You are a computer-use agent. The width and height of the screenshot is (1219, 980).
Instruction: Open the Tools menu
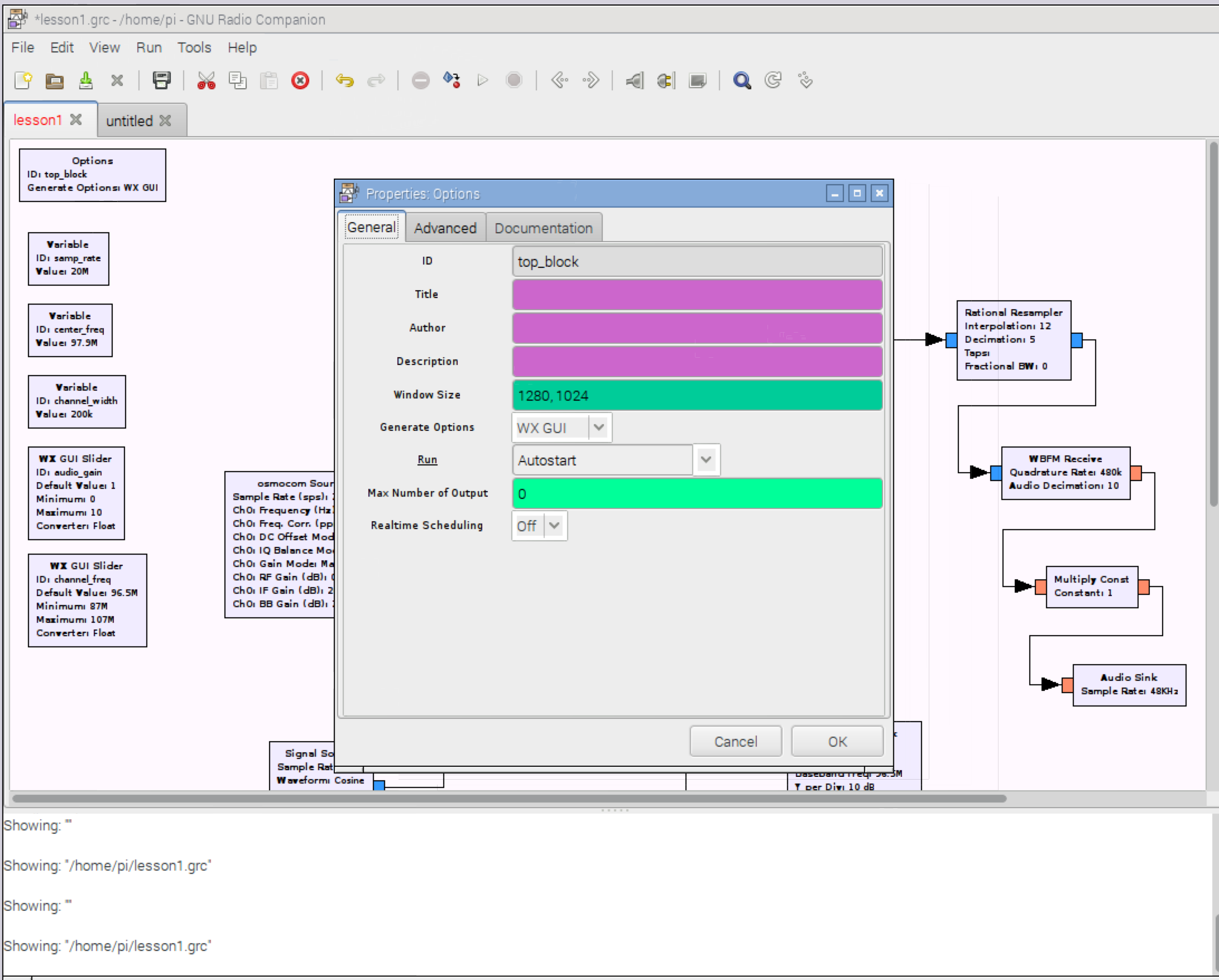pyautogui.click(x=194, y=47)
